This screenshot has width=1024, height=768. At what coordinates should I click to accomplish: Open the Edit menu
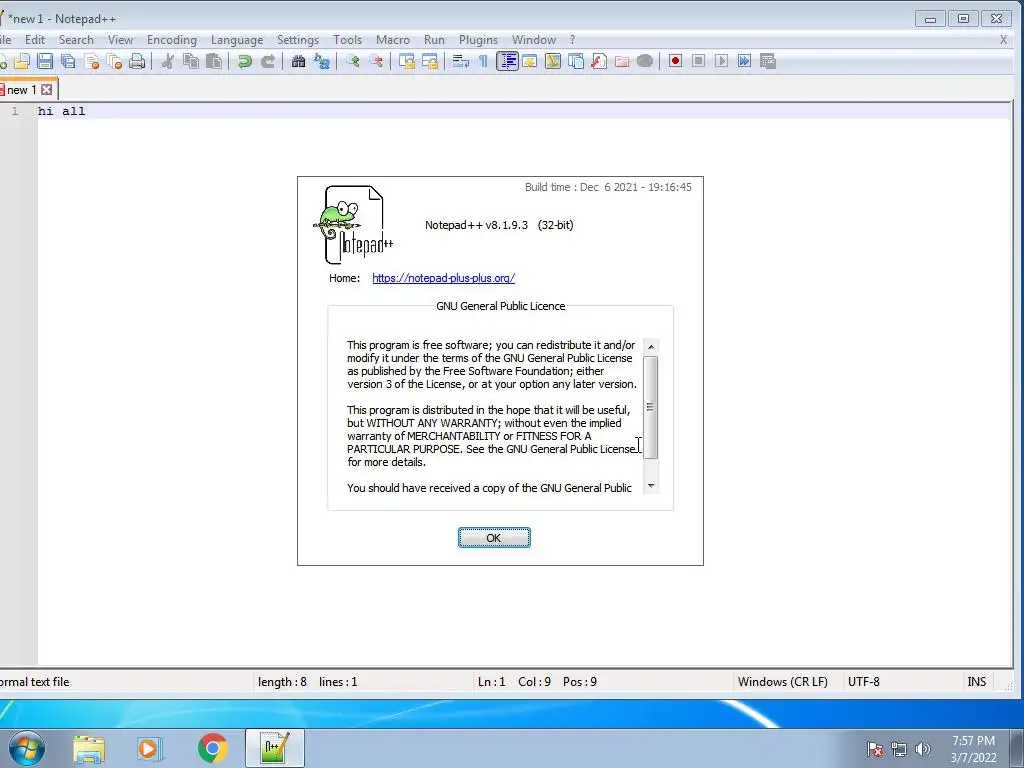tap(35, 40)
